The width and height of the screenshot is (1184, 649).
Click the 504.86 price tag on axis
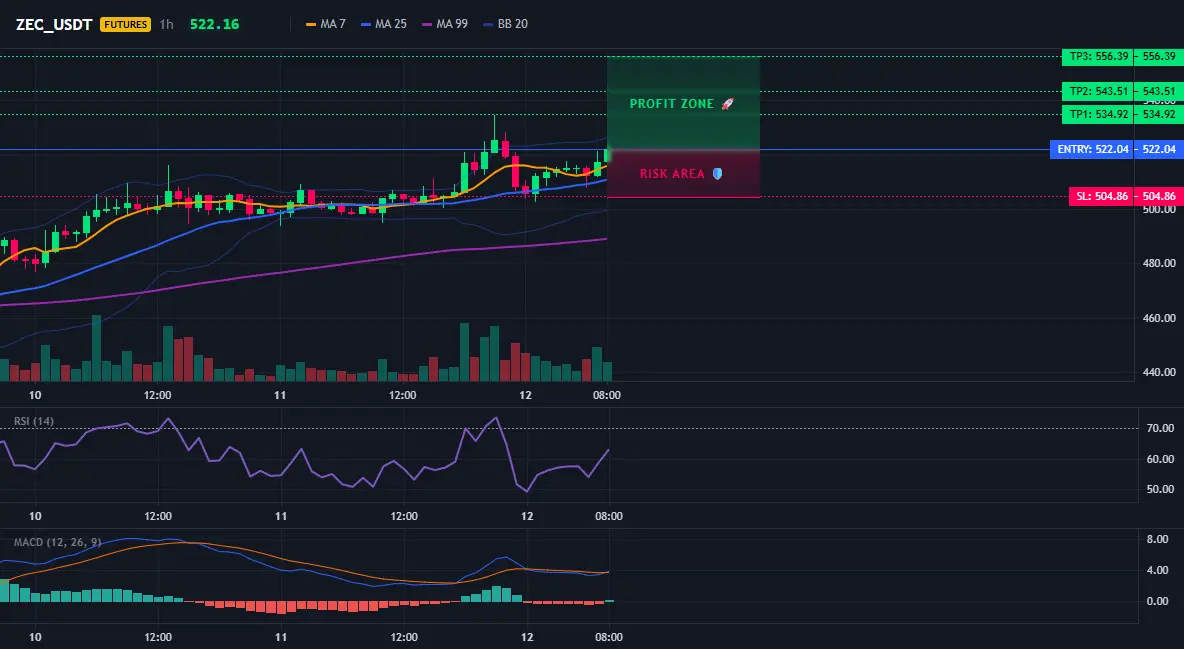(1159, 196)
